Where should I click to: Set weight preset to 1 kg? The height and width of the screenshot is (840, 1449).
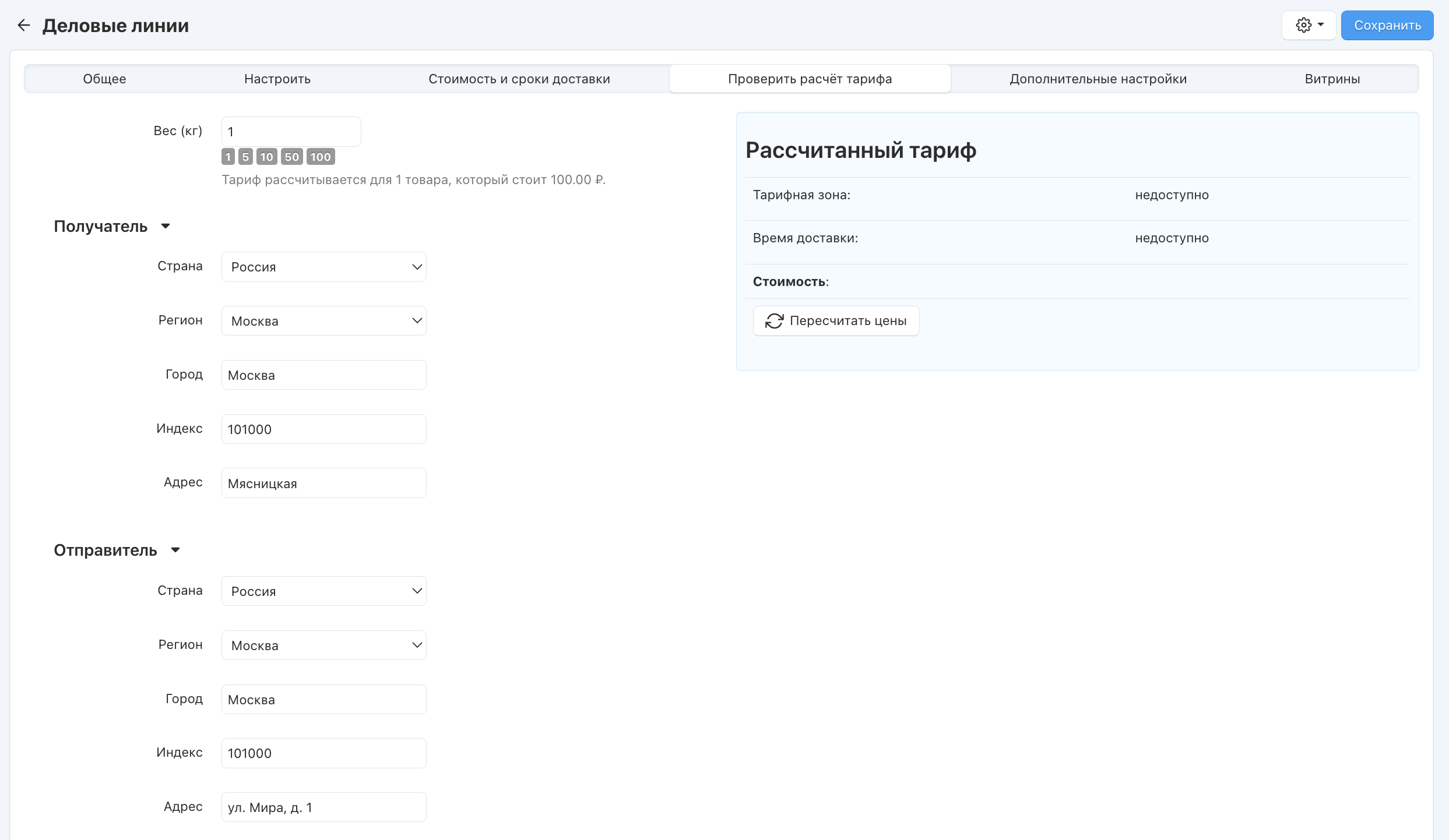(x=228, y=157)
